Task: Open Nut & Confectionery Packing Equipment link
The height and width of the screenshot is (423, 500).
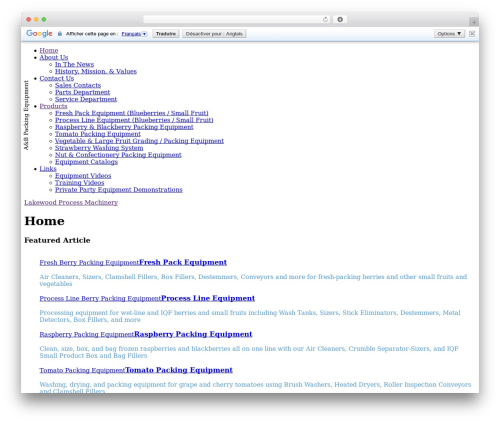Action: [x=118, y=155]
